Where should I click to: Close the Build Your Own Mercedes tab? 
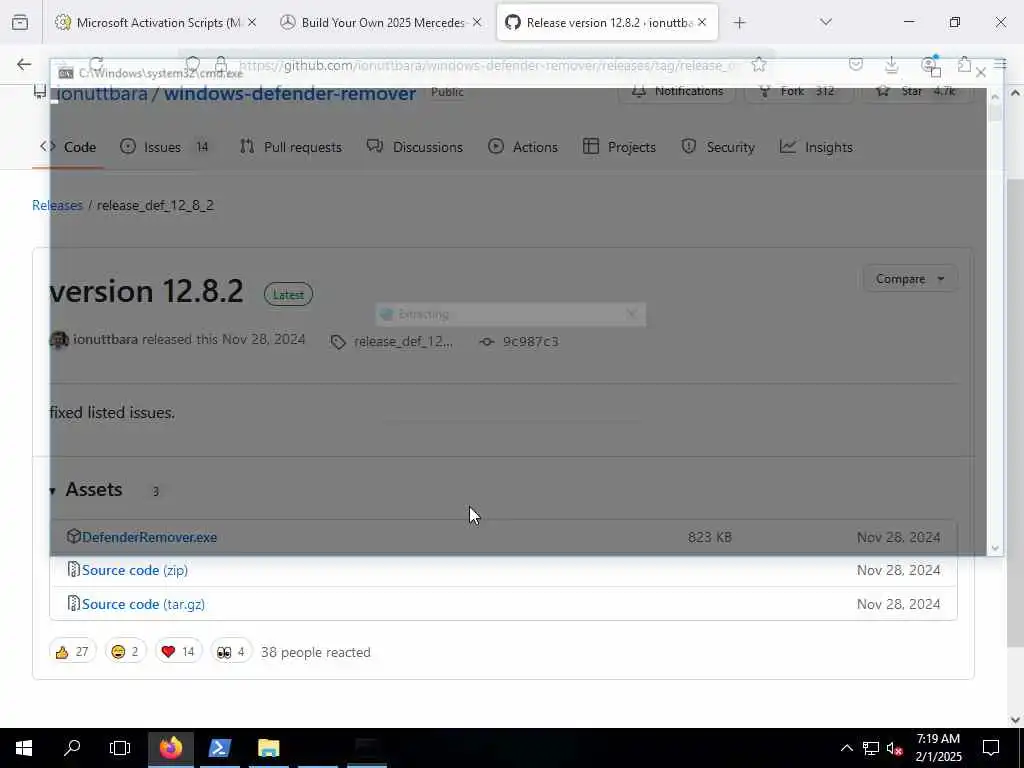point(477,22)
